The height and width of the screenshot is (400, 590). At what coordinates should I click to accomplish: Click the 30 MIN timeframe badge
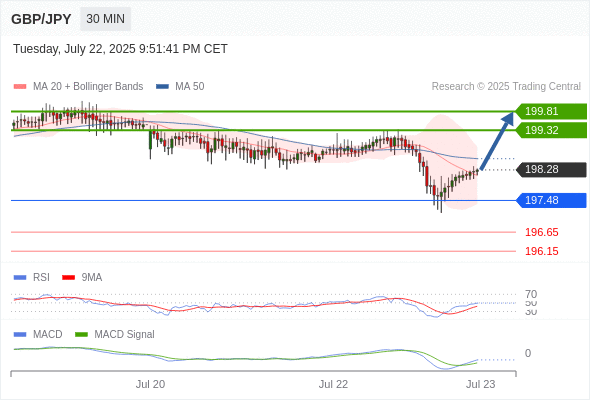pyautogui.click(x=105, y=19)
